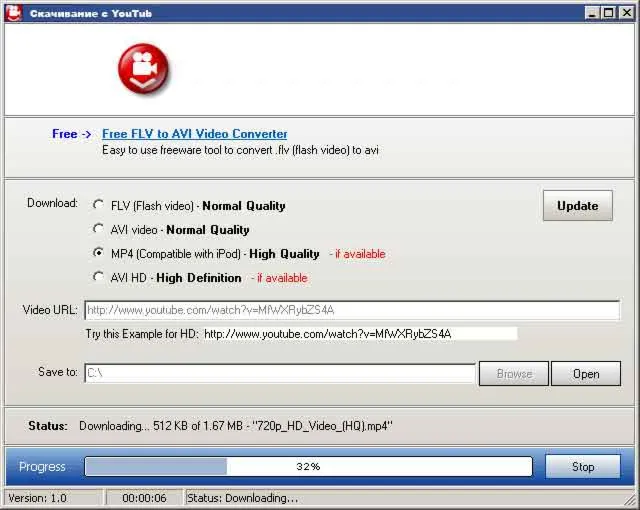This screenshot has height=510, width=640.
Task: Select AVI video Normal Quality option
Action: [x=98, y=228]
